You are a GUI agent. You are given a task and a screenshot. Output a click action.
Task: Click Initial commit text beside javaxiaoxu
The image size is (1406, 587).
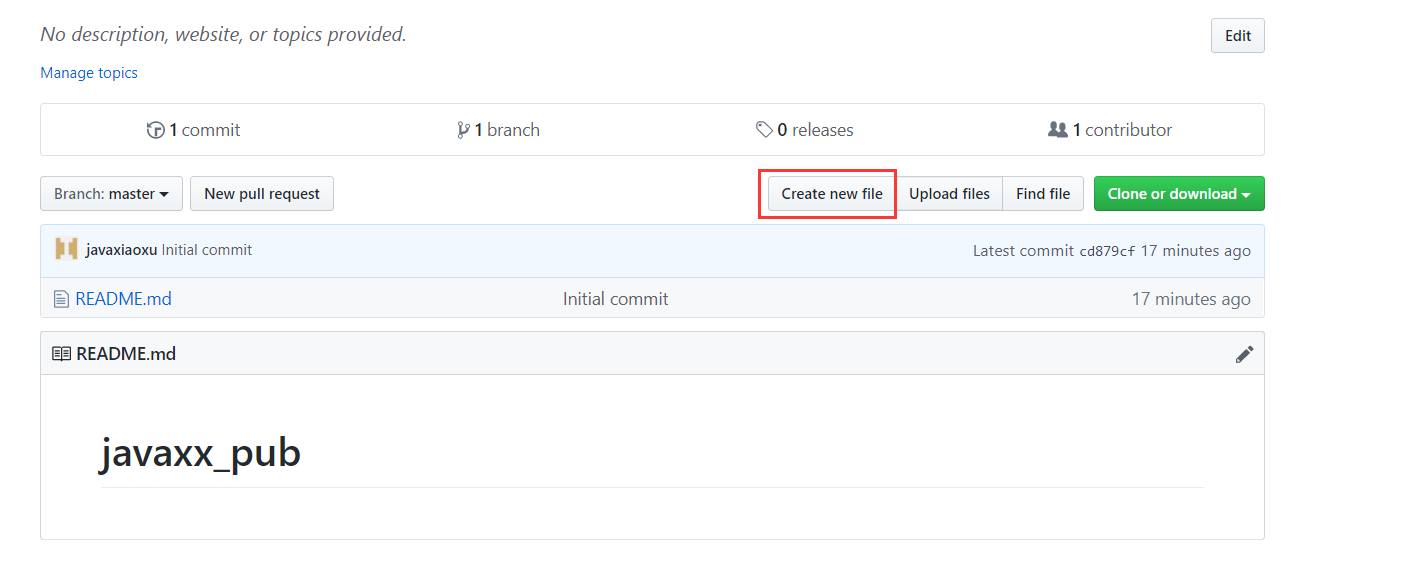click(x=207, y=250)
